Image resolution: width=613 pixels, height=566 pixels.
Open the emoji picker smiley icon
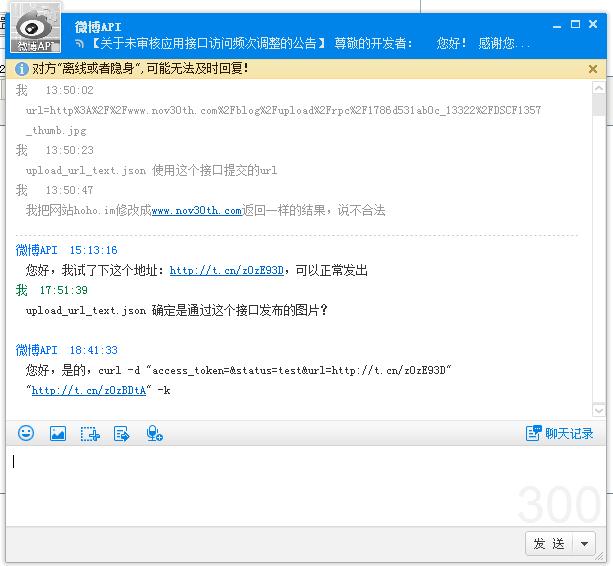(26, 433)
